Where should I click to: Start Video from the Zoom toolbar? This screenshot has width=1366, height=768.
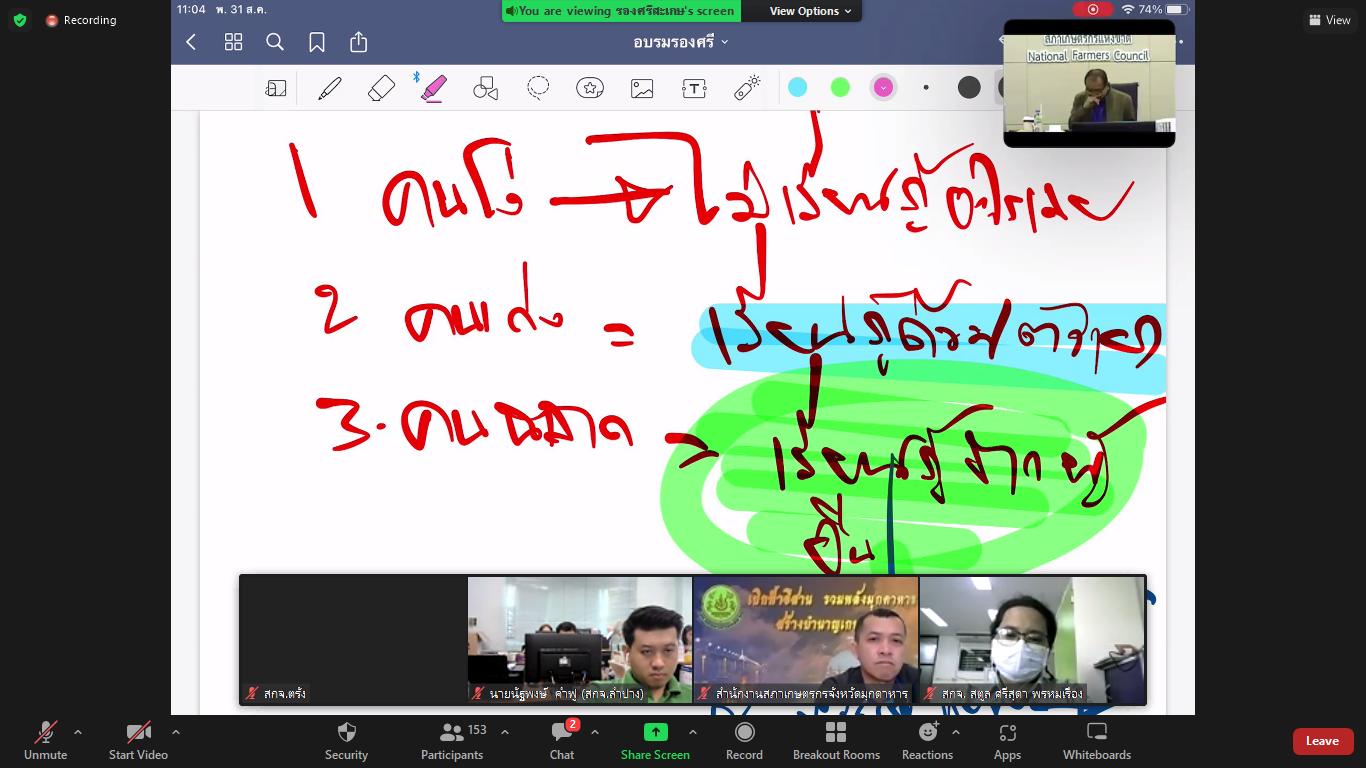(138, 741)
